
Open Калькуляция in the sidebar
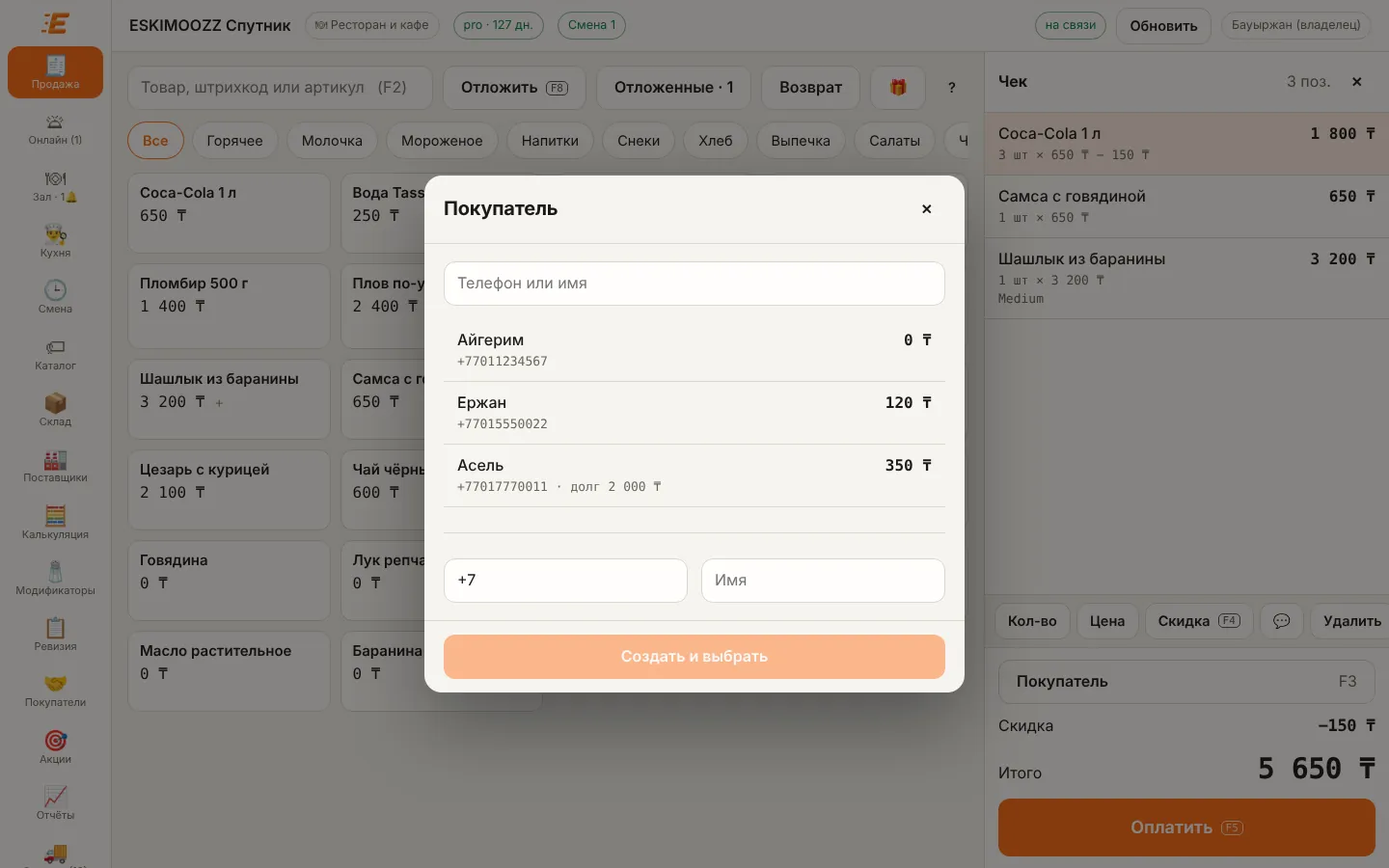click(x=55, y=523)
